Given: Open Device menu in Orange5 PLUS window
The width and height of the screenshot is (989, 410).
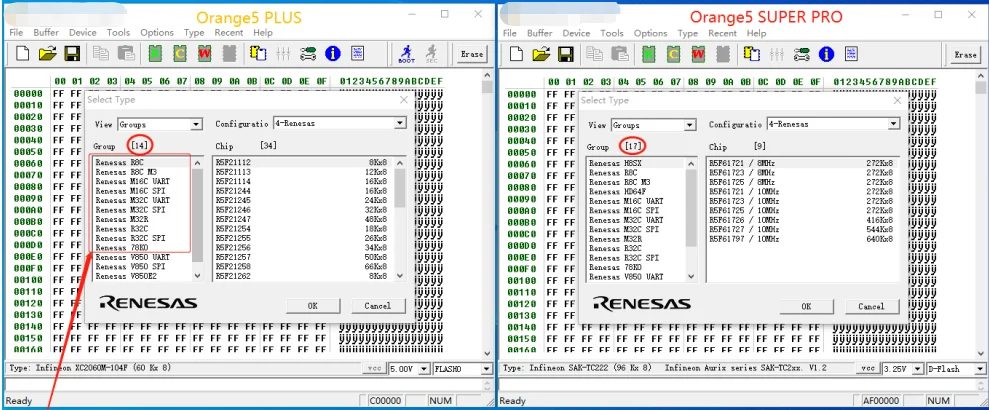Looking at the screenshot, I should click(x=83, y=32).
